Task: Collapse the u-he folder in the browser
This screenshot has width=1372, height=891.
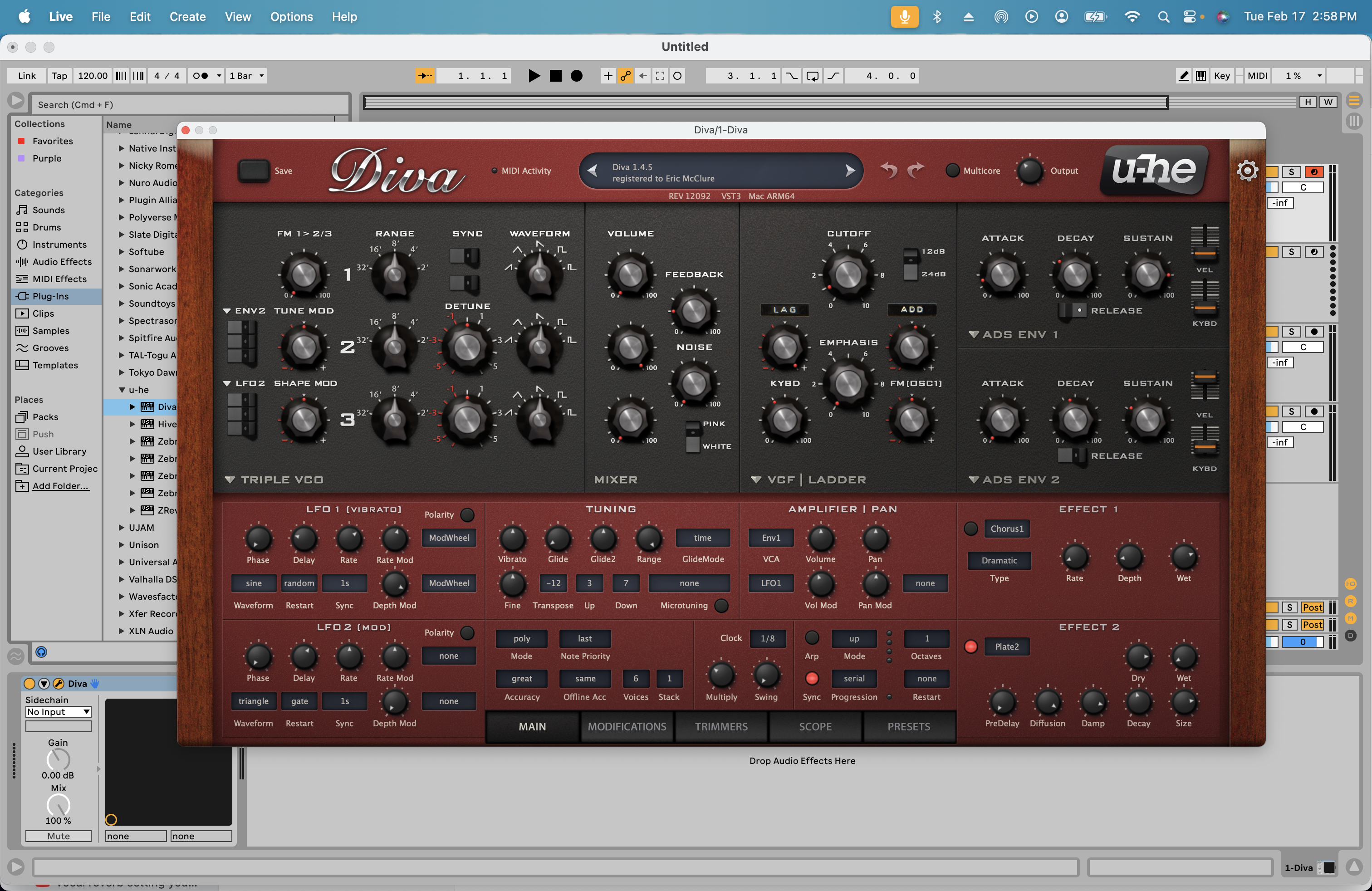Action: (x=121, y=390)
